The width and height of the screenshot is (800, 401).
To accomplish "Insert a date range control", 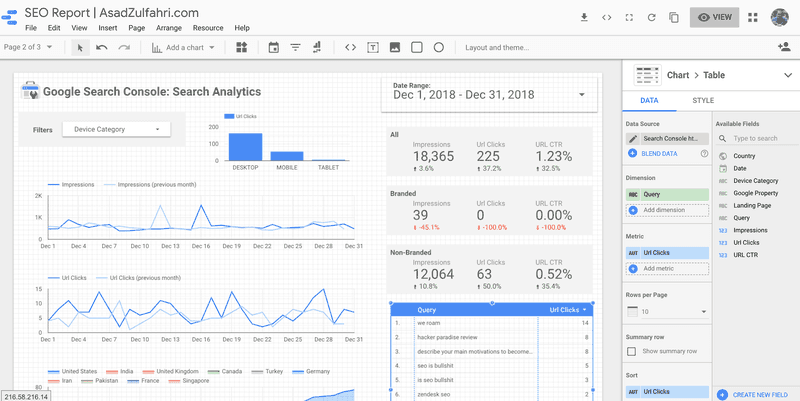I will [274, 47].
